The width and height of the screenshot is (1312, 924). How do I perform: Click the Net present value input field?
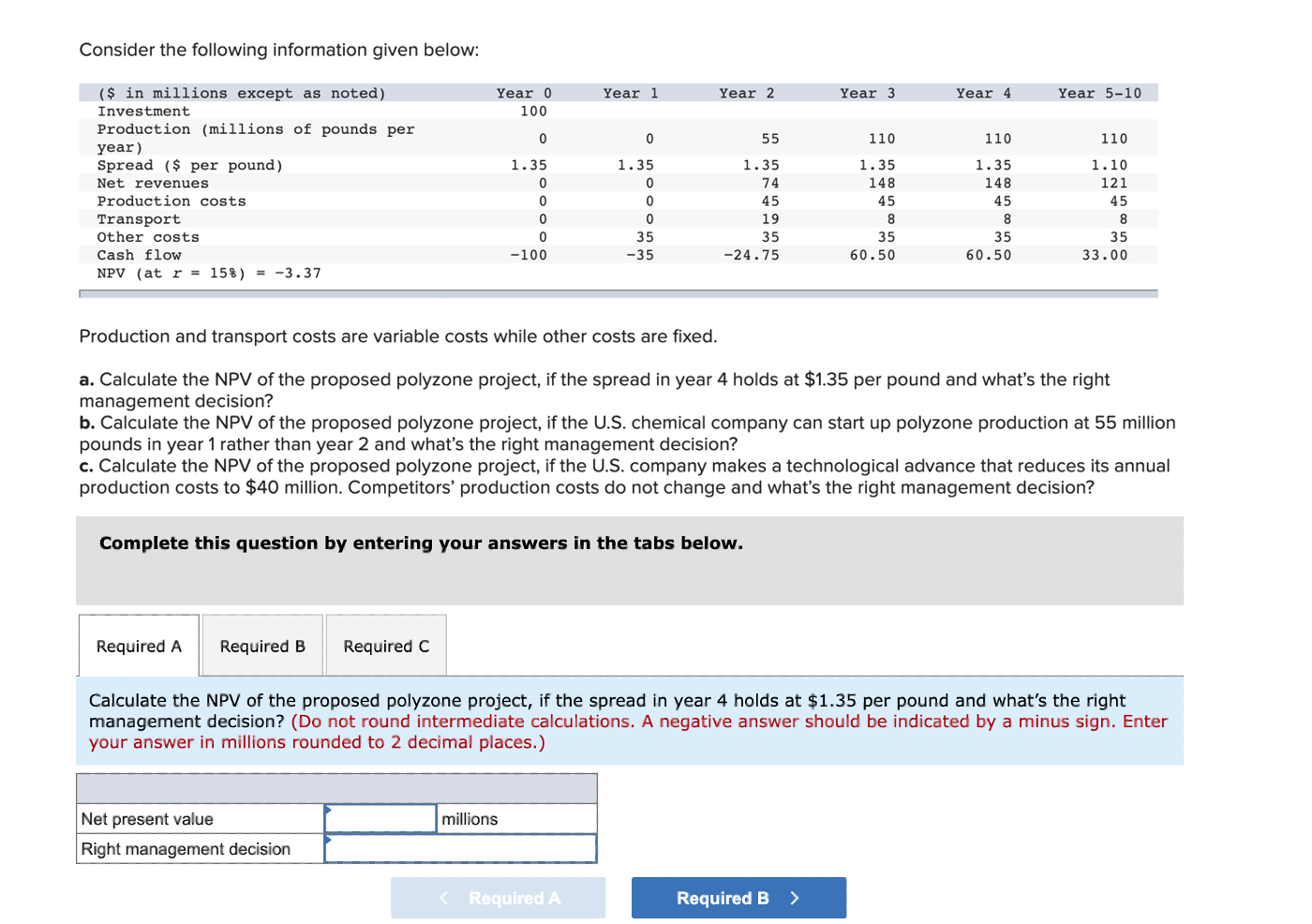click(x=380, y=818)
